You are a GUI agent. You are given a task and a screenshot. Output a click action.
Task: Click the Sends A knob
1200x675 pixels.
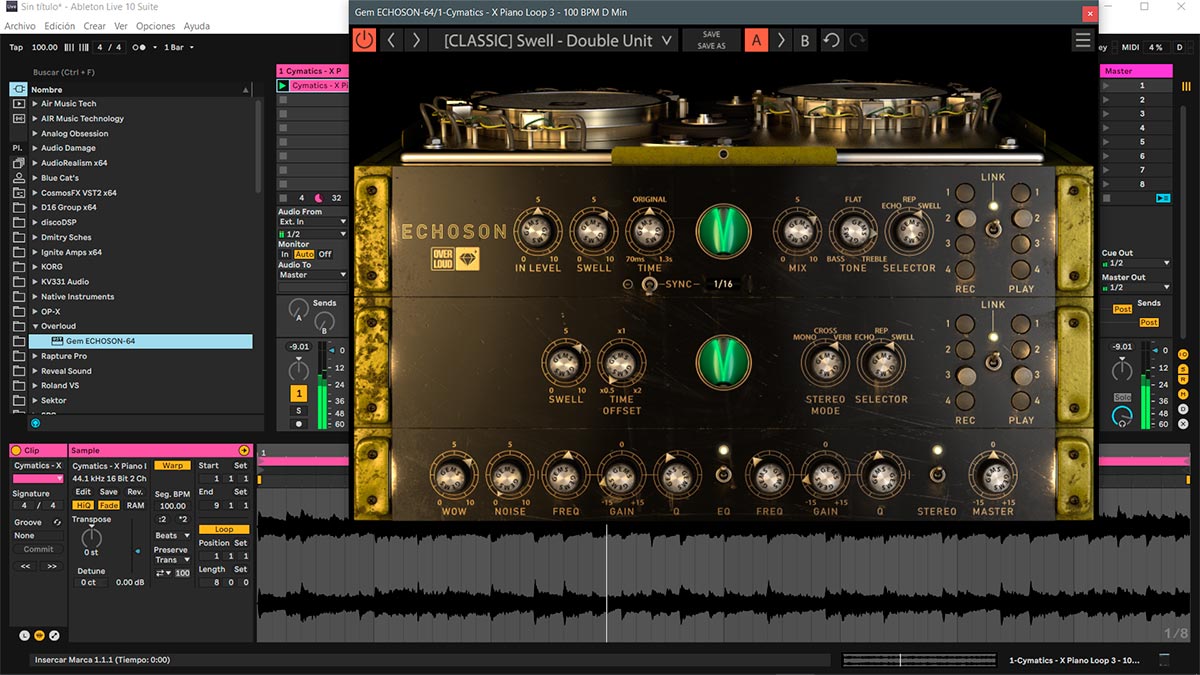tap(297, 309)
